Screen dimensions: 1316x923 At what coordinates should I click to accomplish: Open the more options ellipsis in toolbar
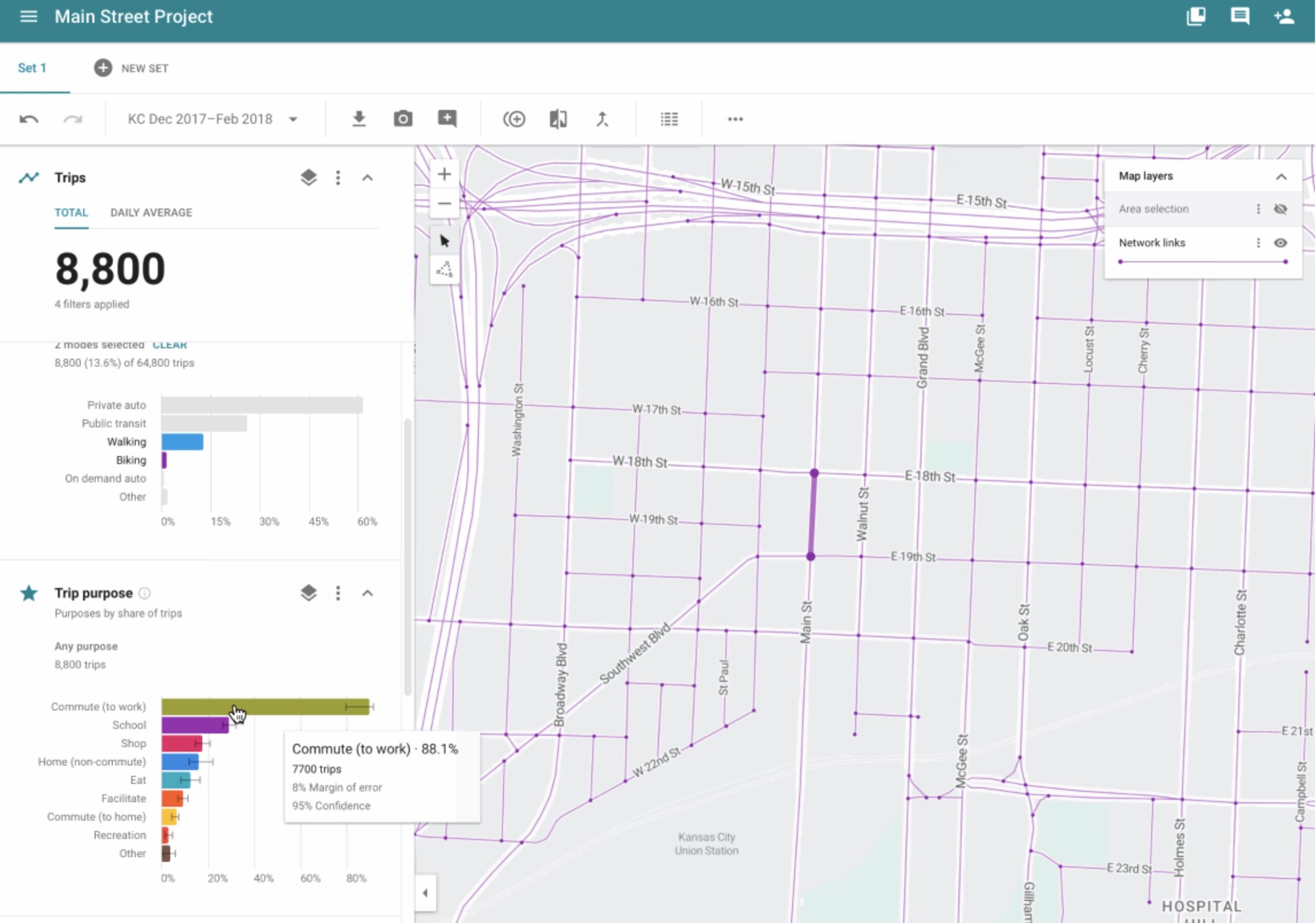[736, 119]
